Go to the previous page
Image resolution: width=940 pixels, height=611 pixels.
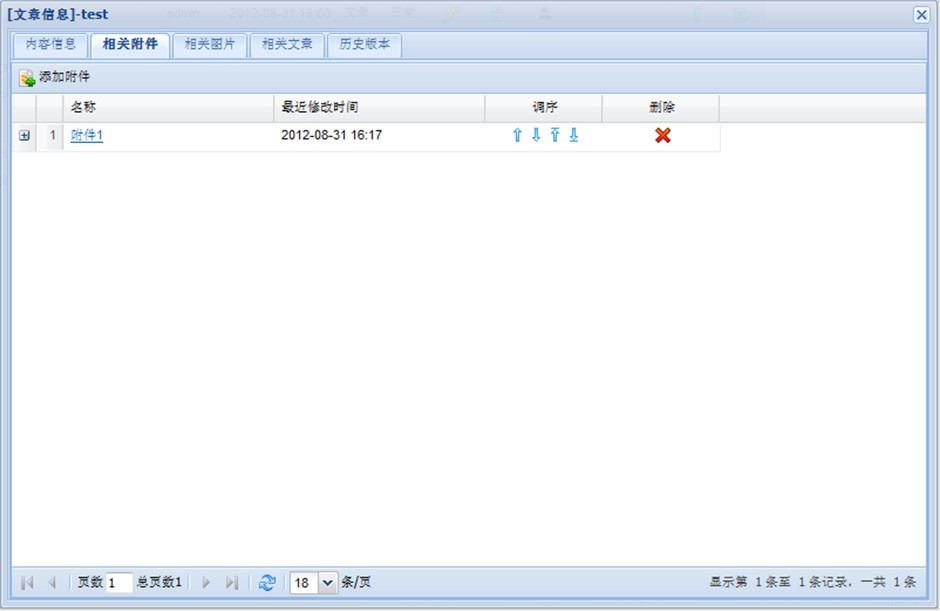52,582
